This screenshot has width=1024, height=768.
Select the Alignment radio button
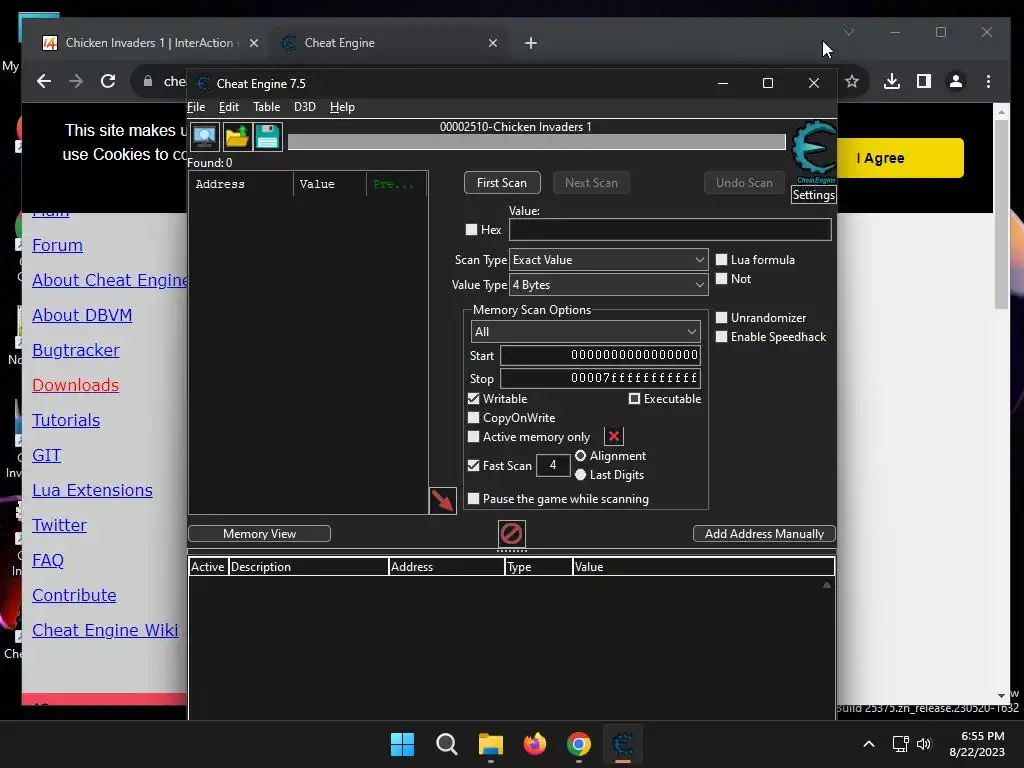(x=580, y=456)
